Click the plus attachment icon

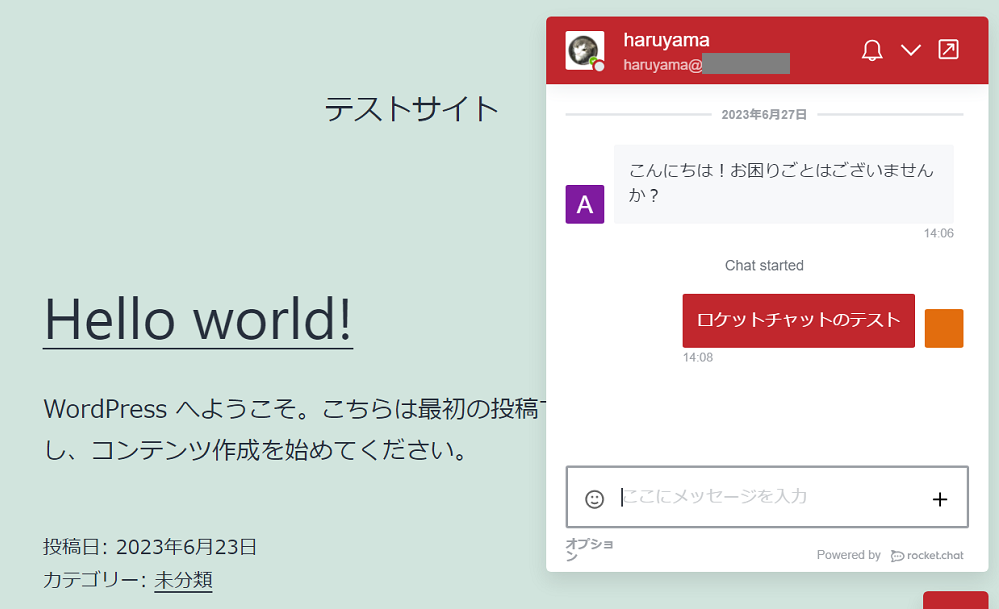click(939, 499)
